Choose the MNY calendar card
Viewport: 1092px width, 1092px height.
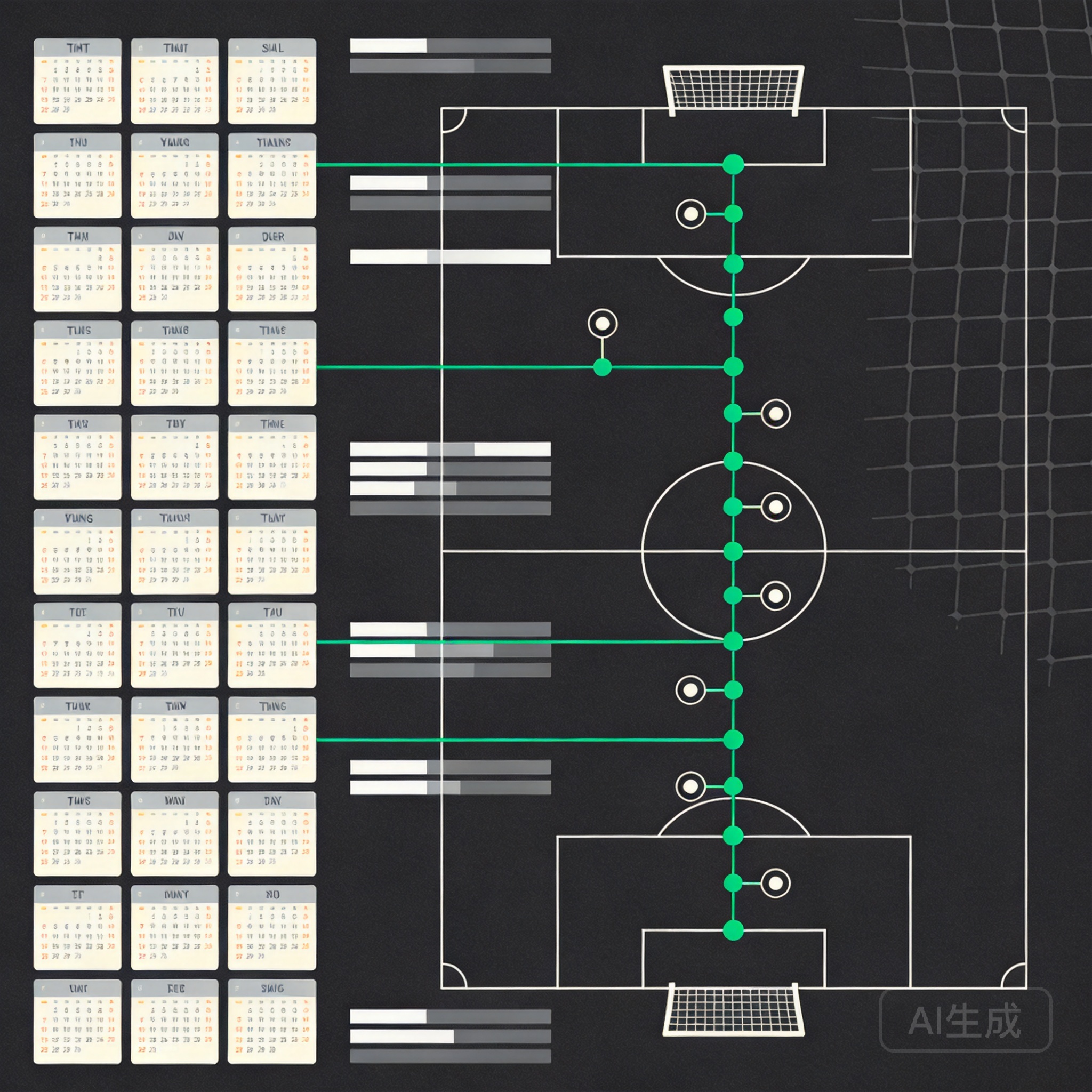tap(175, 928)
